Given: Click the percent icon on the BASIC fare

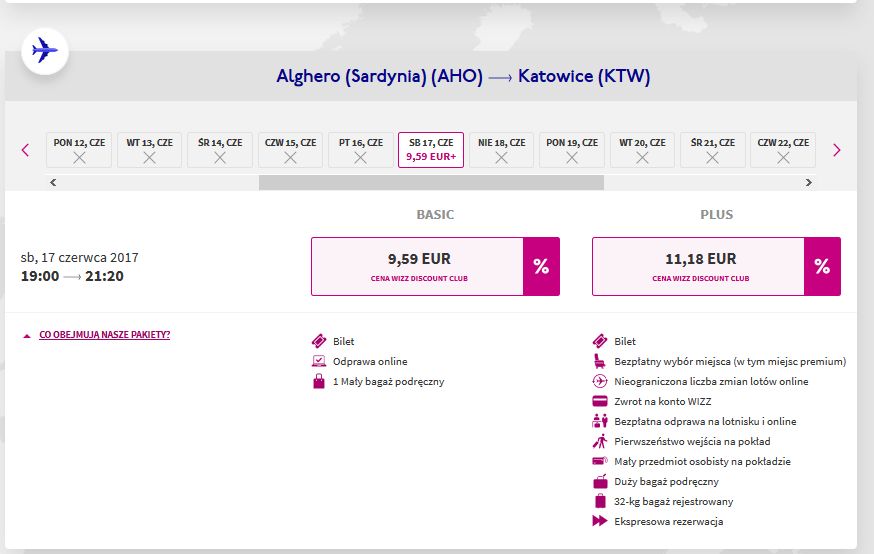Looking at the screenshot, I should [541, 266].
